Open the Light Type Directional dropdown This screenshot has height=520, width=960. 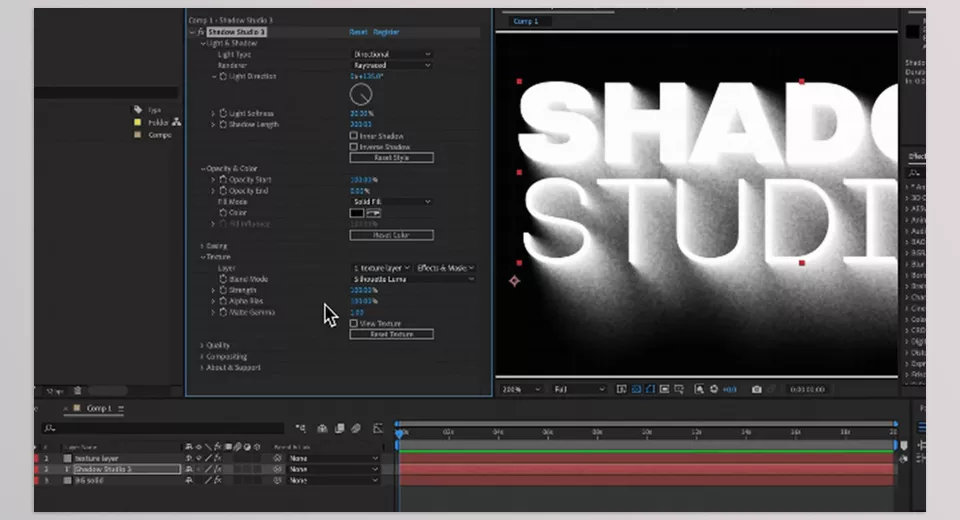click(391, 55)
